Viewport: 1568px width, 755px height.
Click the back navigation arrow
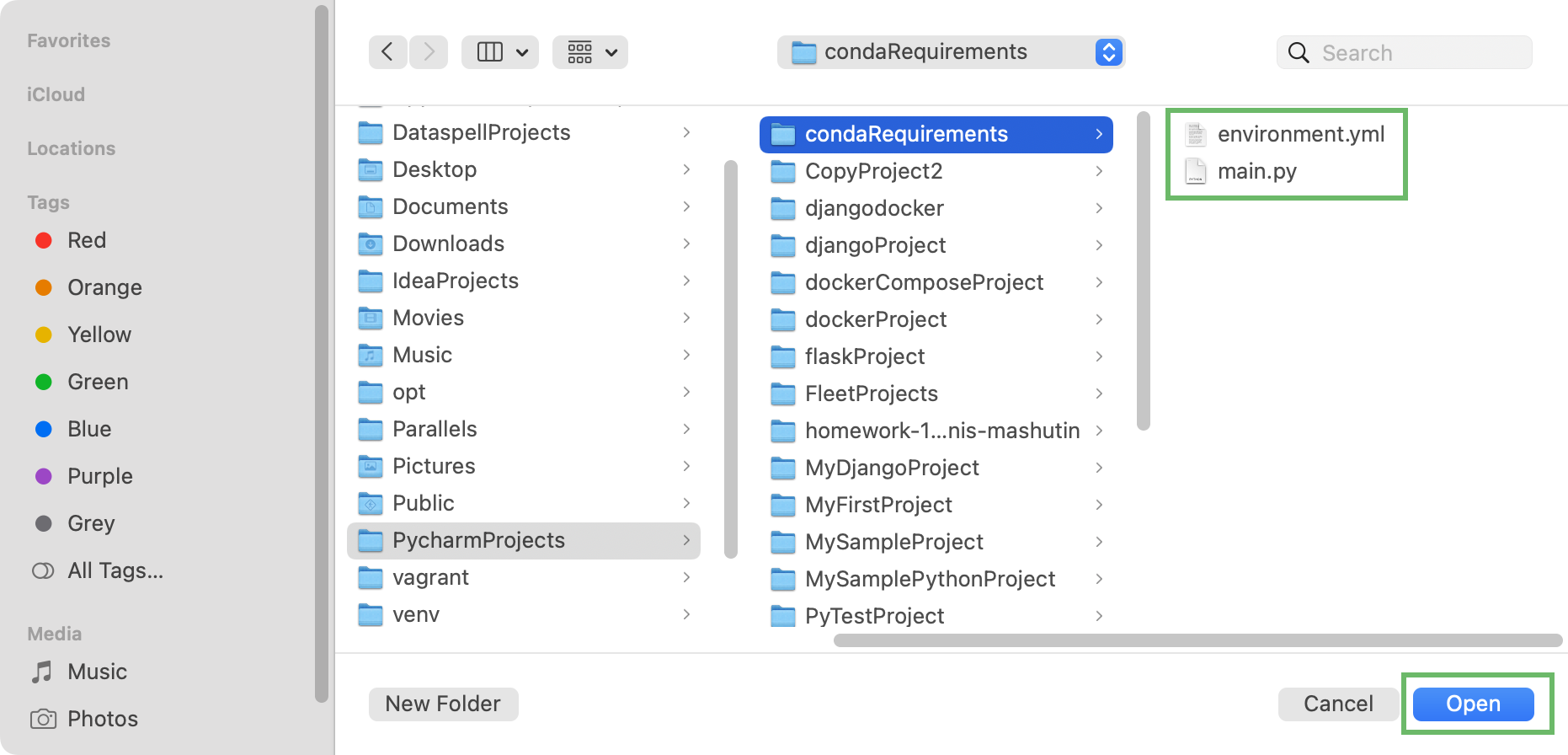pyautogui.click(x=387, y=51)
